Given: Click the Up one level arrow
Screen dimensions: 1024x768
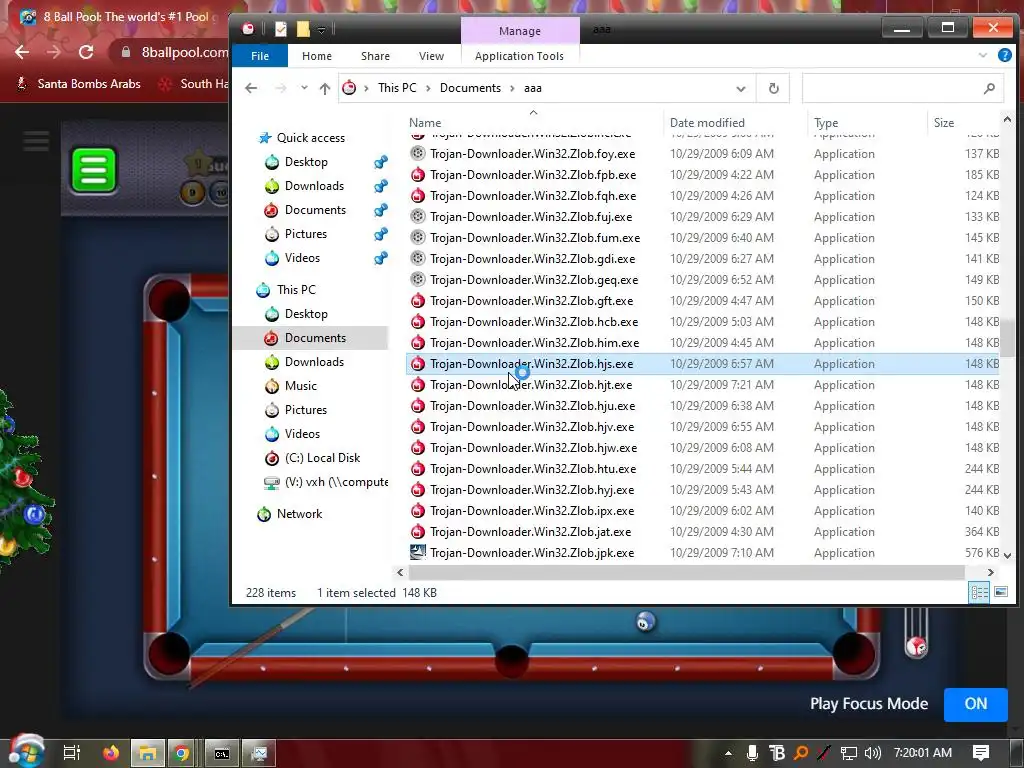Looking at the screenshot, I should click(x=325, y=88).
